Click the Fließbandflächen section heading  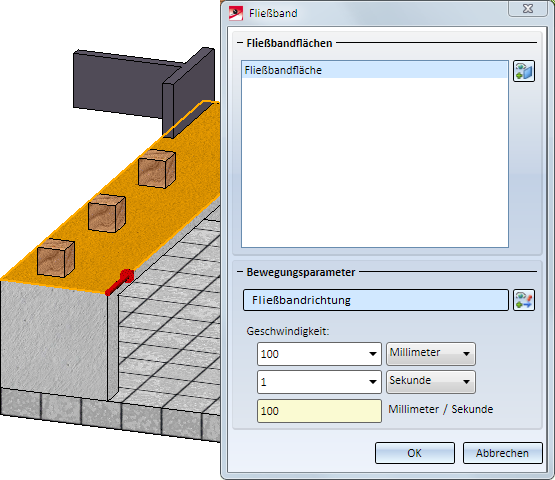click(x=290, y=43)
